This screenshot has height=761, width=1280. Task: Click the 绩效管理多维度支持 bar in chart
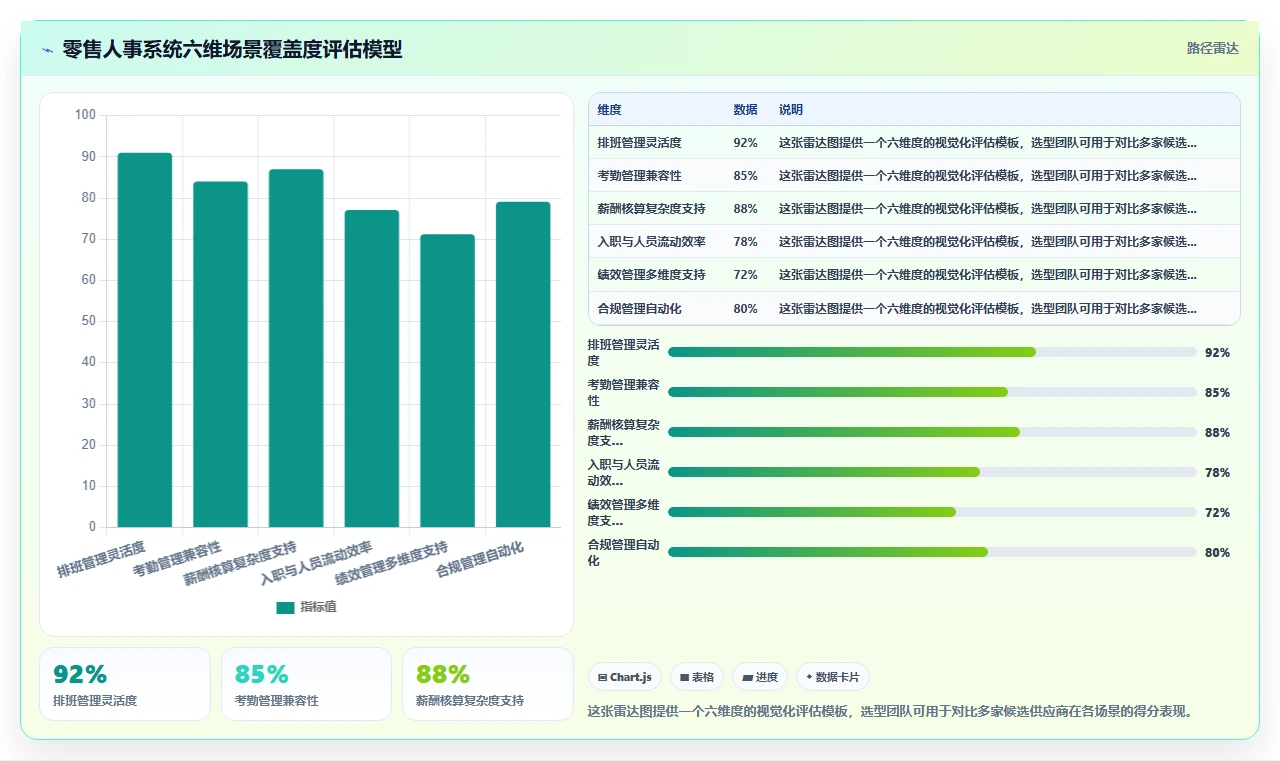(447, 381)
